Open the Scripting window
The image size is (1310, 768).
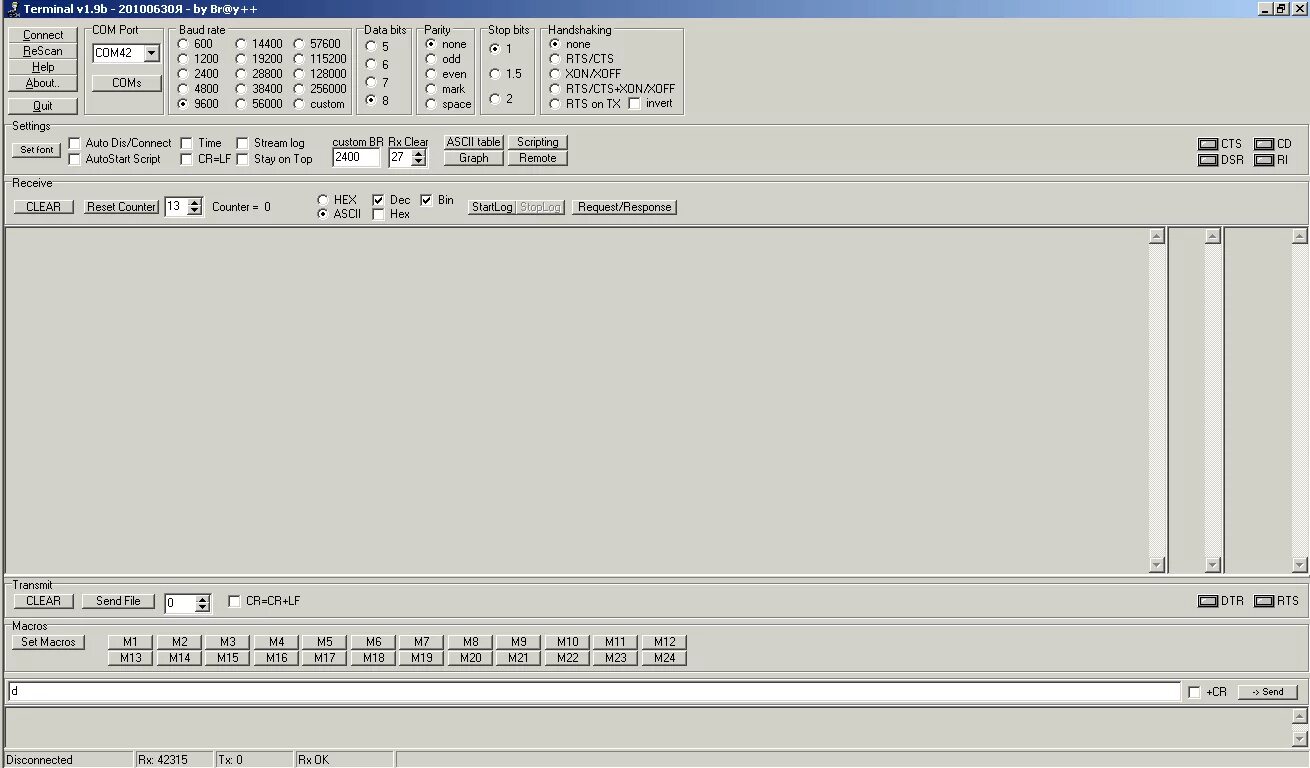[537, 142]
